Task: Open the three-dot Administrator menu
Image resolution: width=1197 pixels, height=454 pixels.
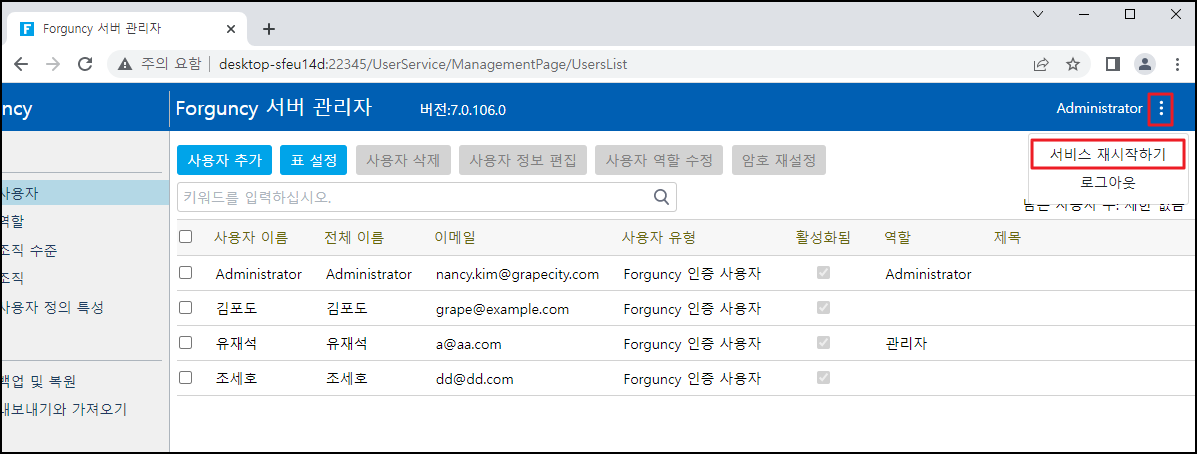Action: click(x=1160, y=108)
